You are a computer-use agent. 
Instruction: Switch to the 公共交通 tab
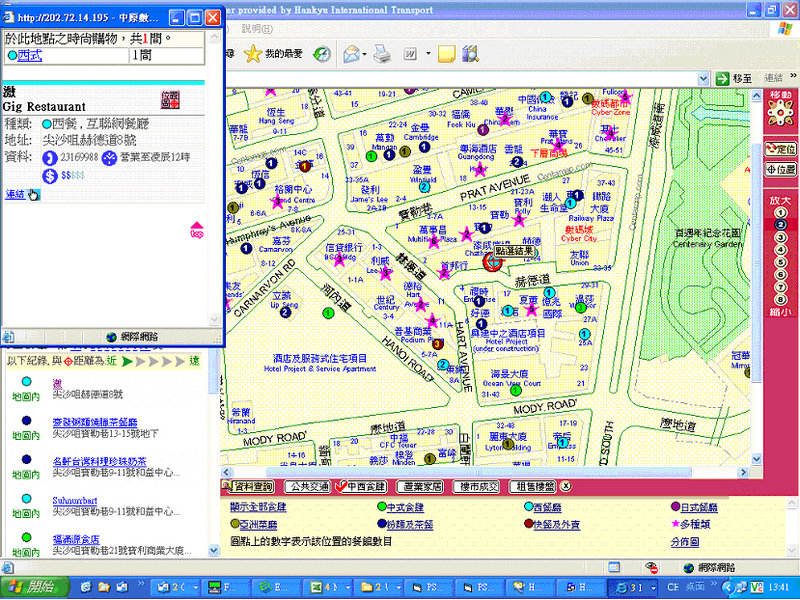click(x=306, y=487)
